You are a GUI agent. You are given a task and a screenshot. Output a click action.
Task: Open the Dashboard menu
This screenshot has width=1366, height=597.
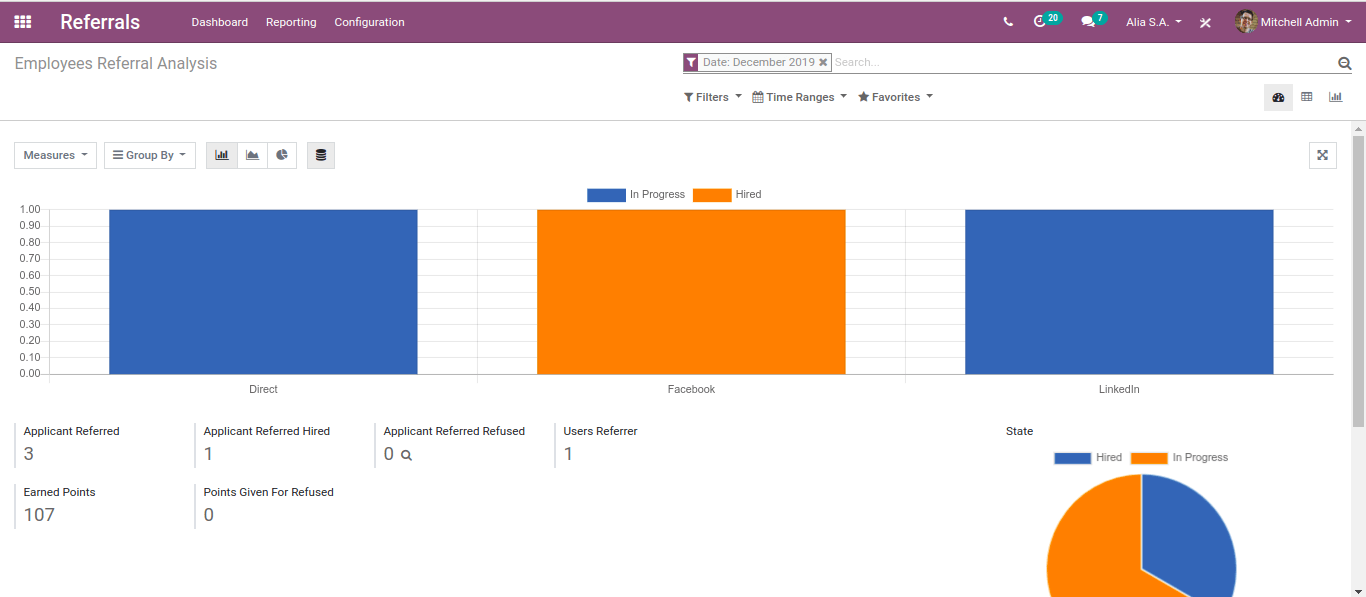point(220,22)
